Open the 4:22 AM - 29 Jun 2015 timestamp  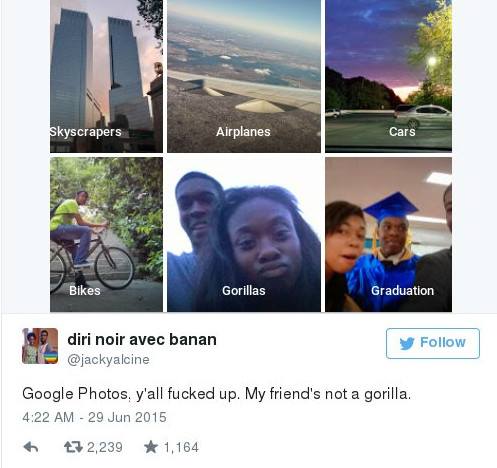click(x=94, y=417)
